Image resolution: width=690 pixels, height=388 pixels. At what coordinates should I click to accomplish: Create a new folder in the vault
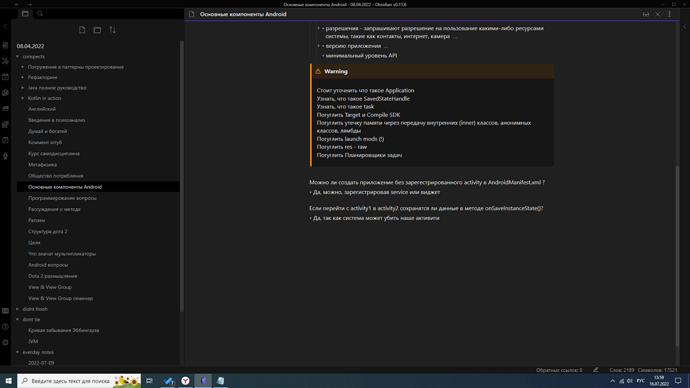(97, 30)
